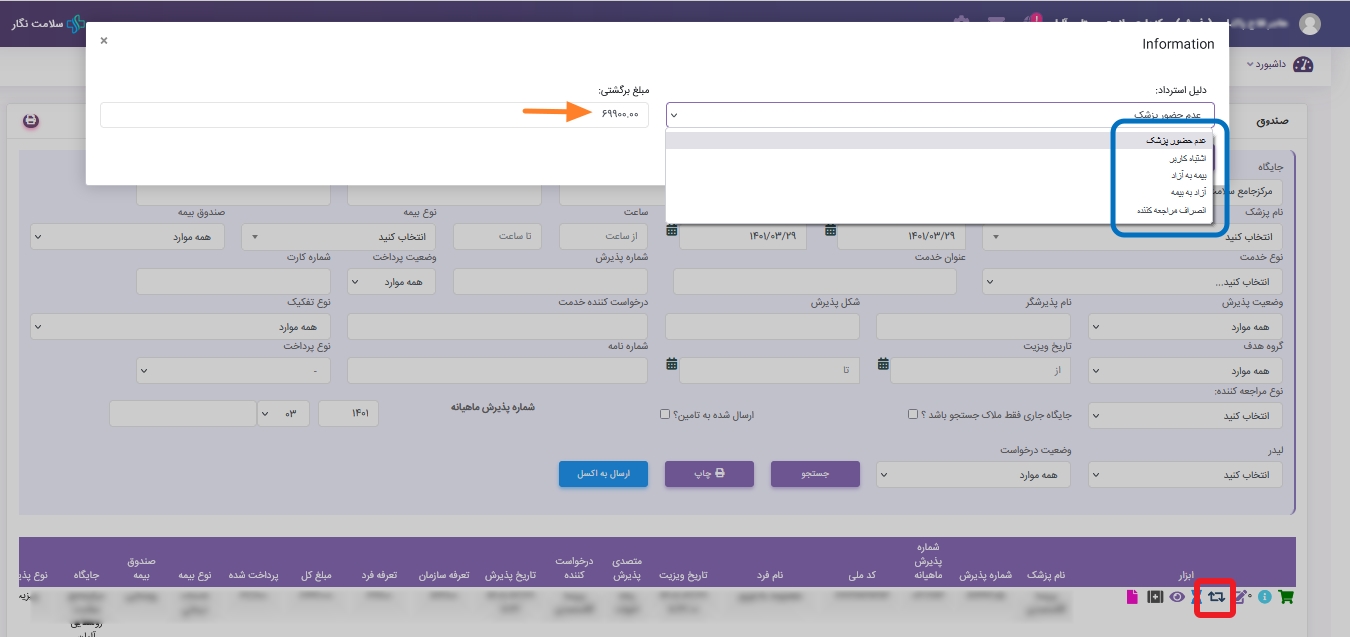Select 'اشتباه کاربر' from the refund reason list
Screen dimensions: 1350x637
(1188, 158)
